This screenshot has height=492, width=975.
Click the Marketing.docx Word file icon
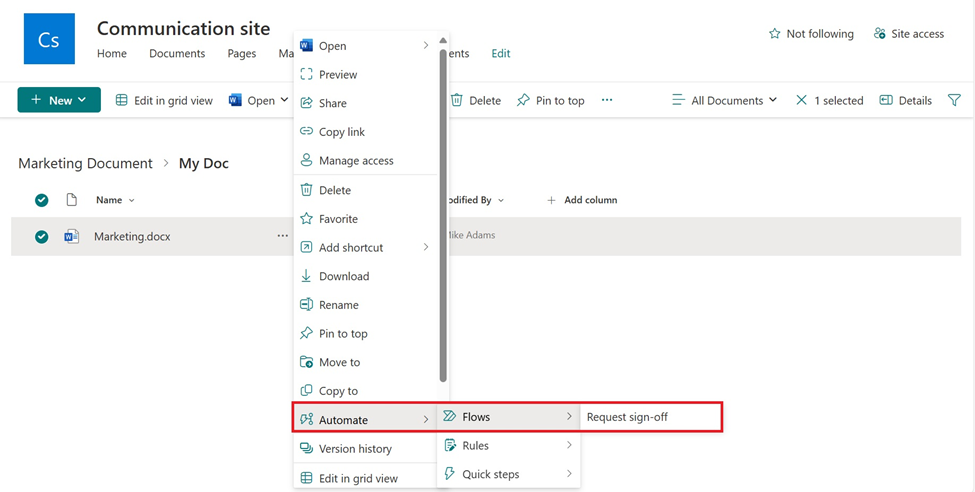pos(71,237)
